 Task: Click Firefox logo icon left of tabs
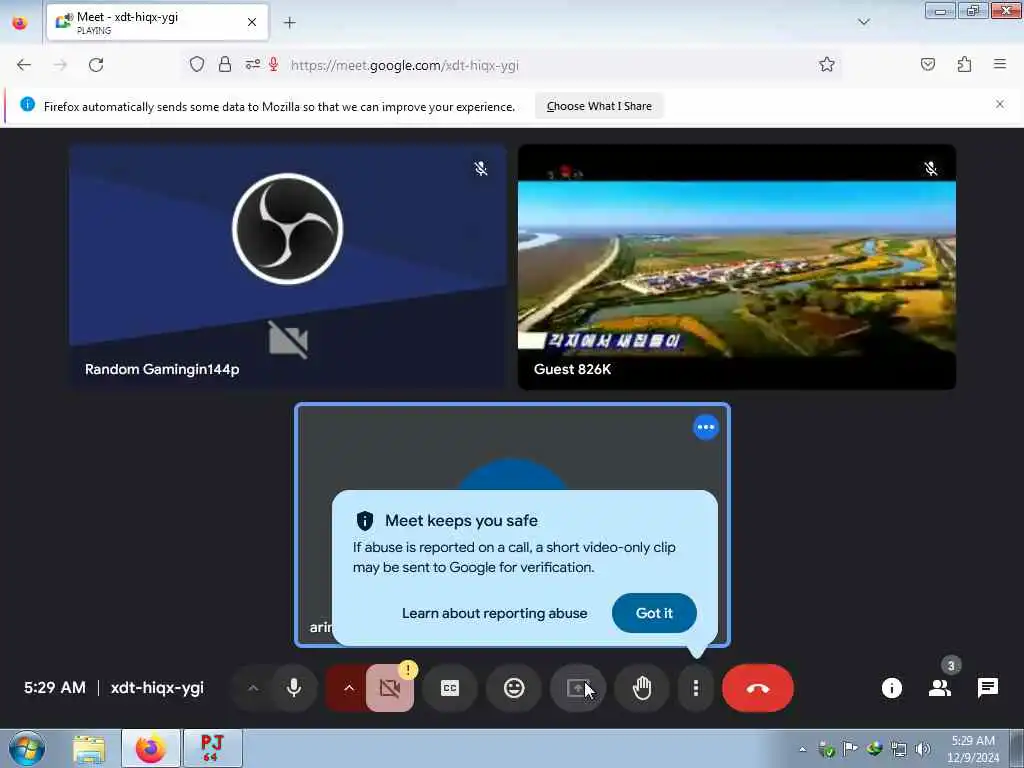20,22
